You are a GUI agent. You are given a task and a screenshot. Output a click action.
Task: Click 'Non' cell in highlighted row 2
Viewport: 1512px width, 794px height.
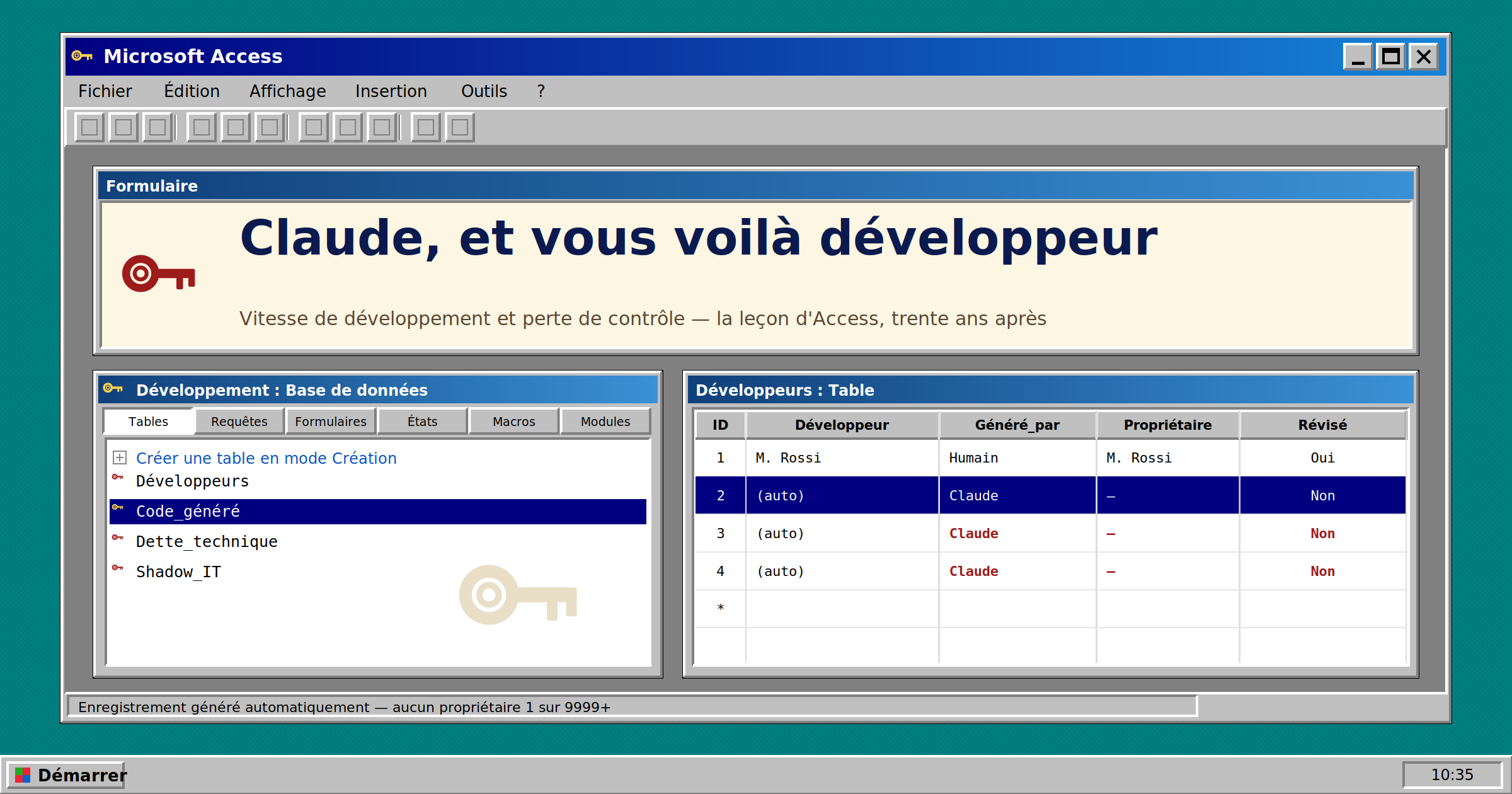(x=1323, y=496)
